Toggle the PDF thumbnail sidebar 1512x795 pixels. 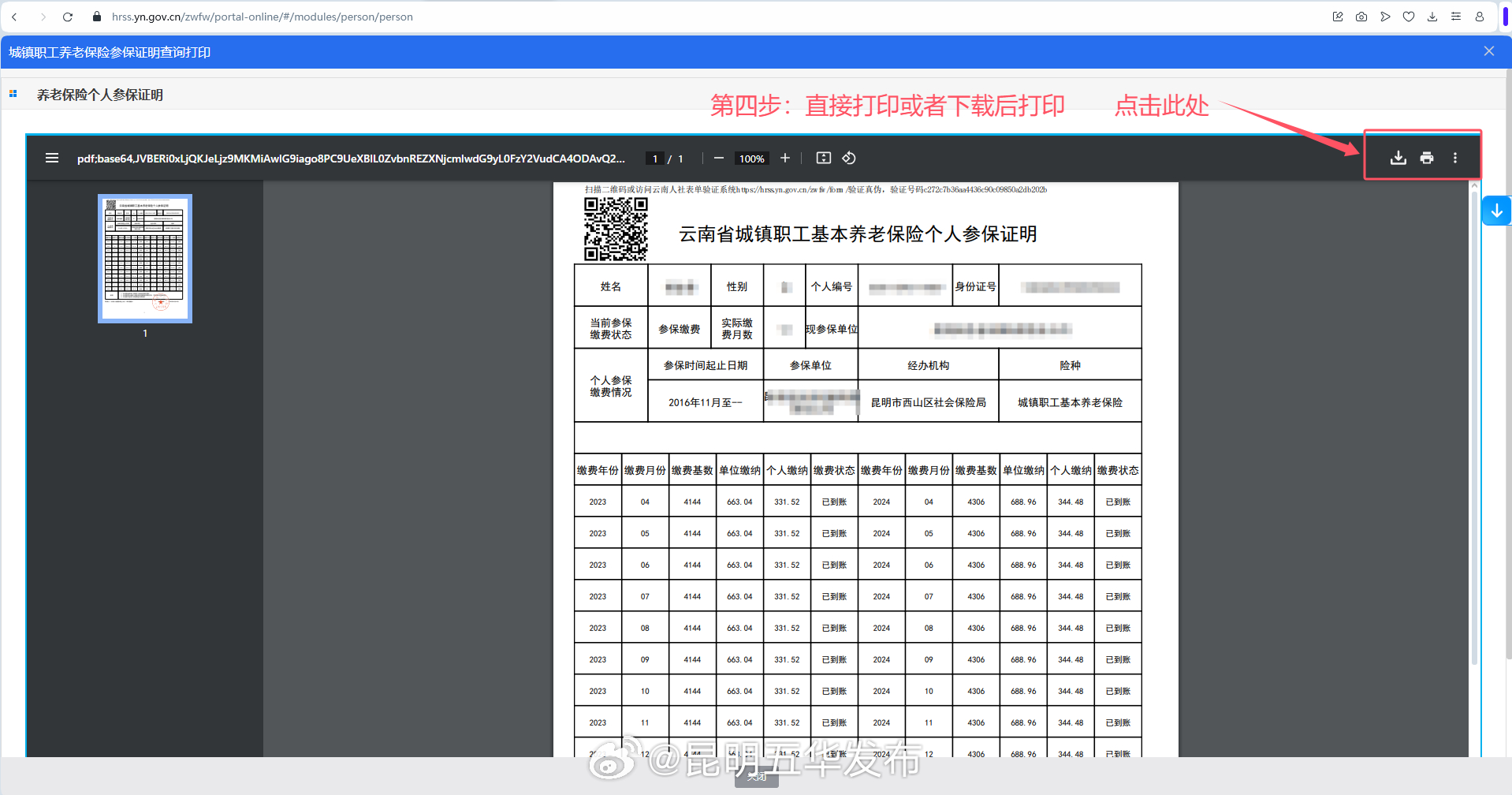click(x=51, y=158)
